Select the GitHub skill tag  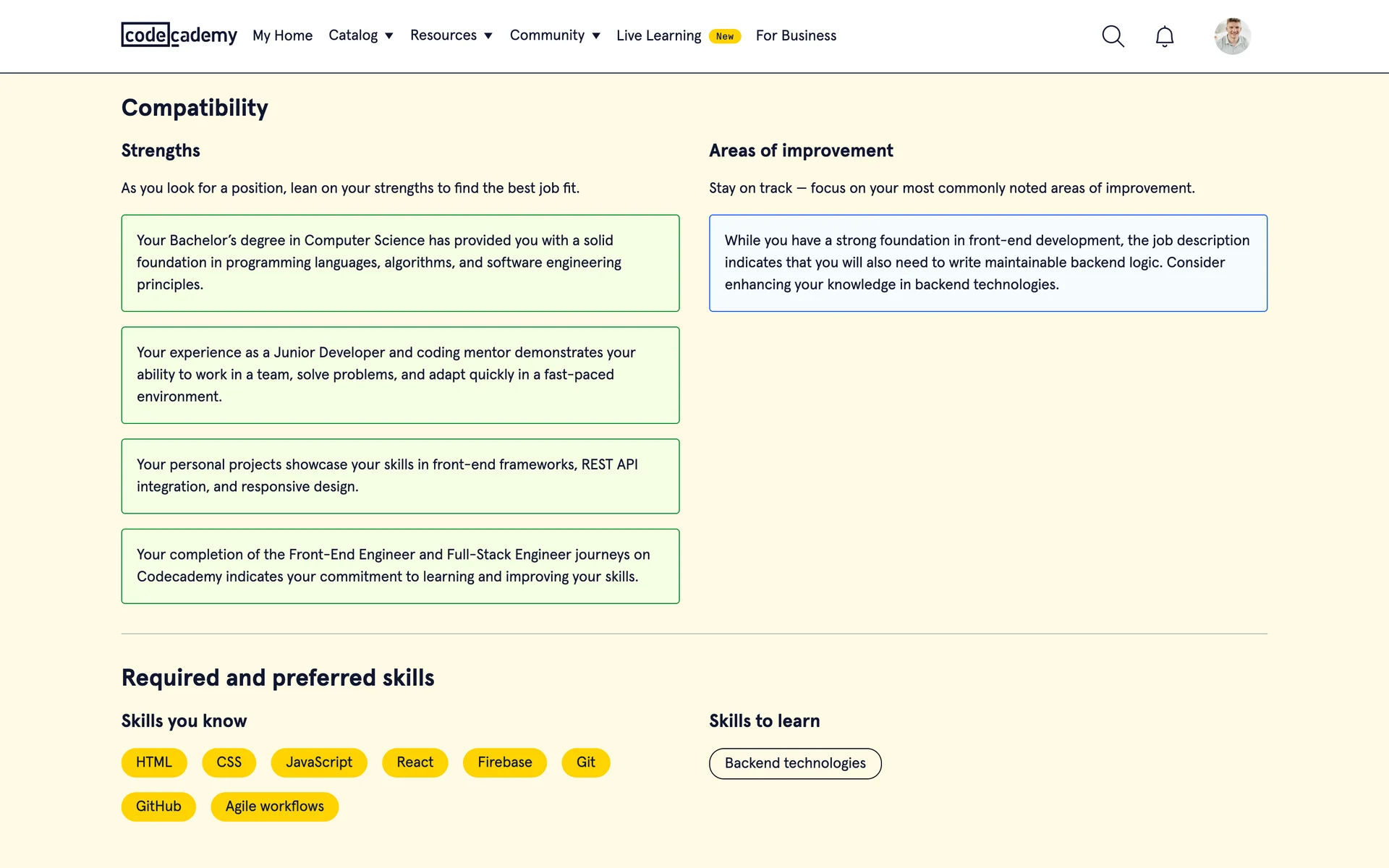(158, 807)
